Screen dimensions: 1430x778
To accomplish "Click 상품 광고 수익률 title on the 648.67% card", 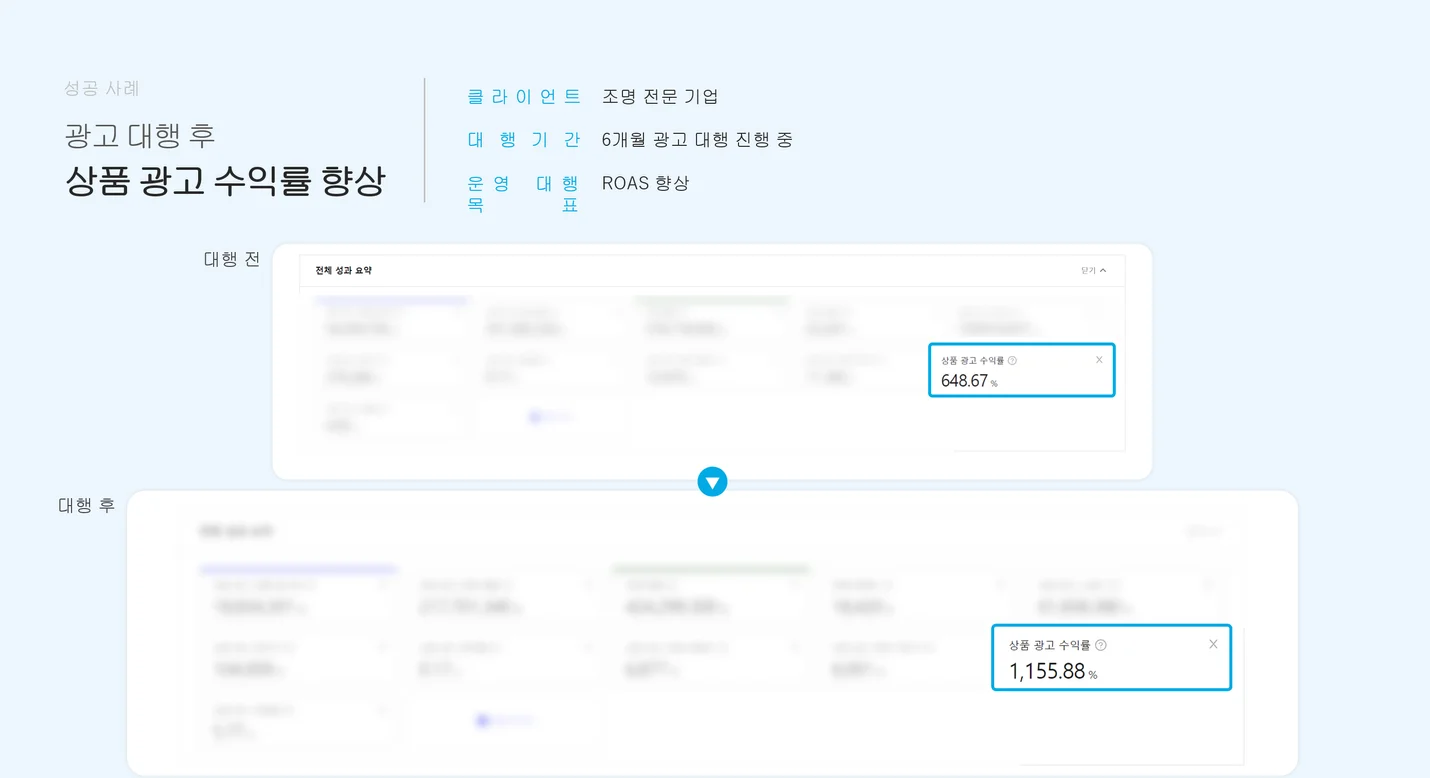I will [x=972, y=360].
